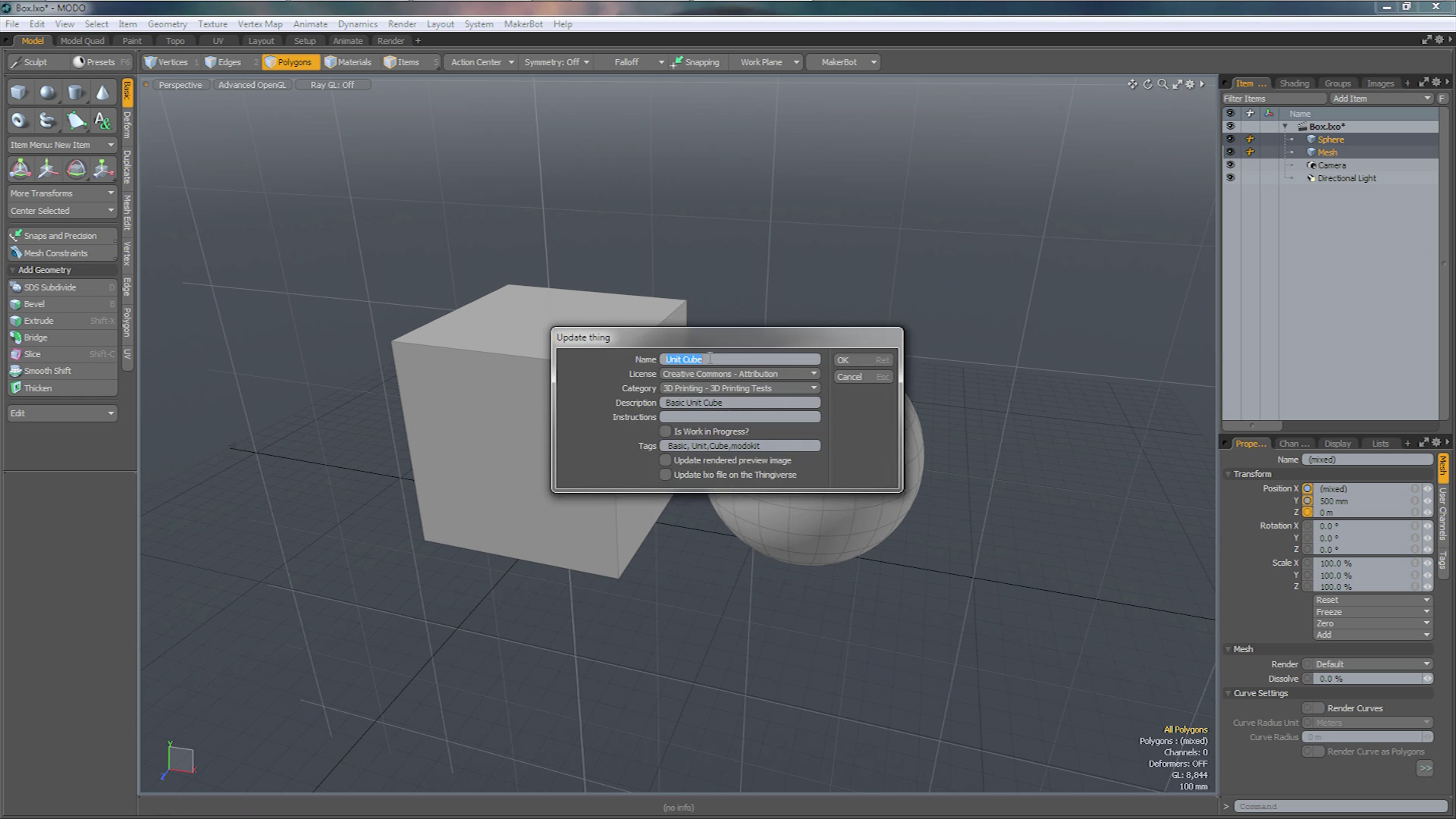The image size is (1456, 819).
Task: Click the Snapping toggle icon
Action: 678,62
